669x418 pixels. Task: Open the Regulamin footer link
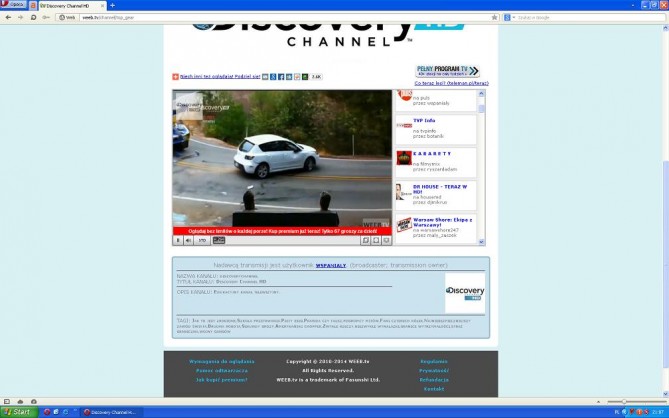434,361
